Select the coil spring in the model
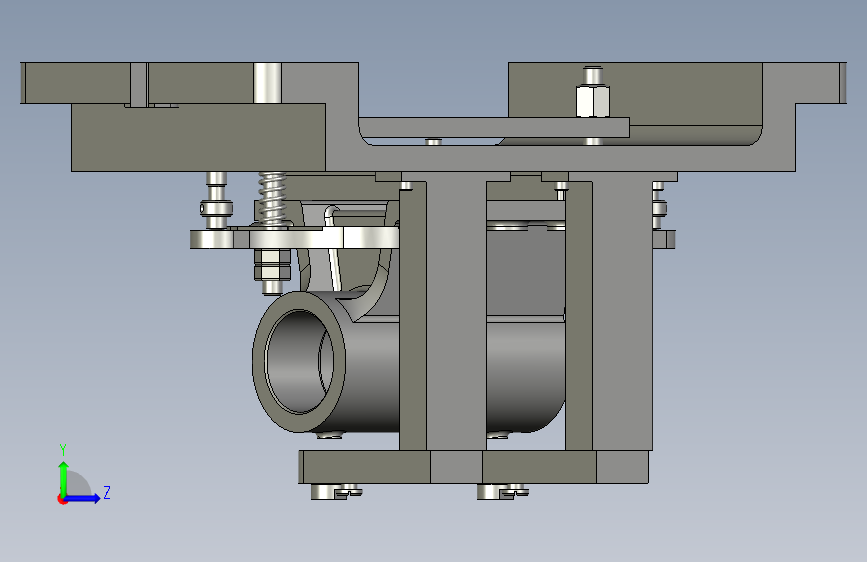867x562 pixels. coord(273,198)
